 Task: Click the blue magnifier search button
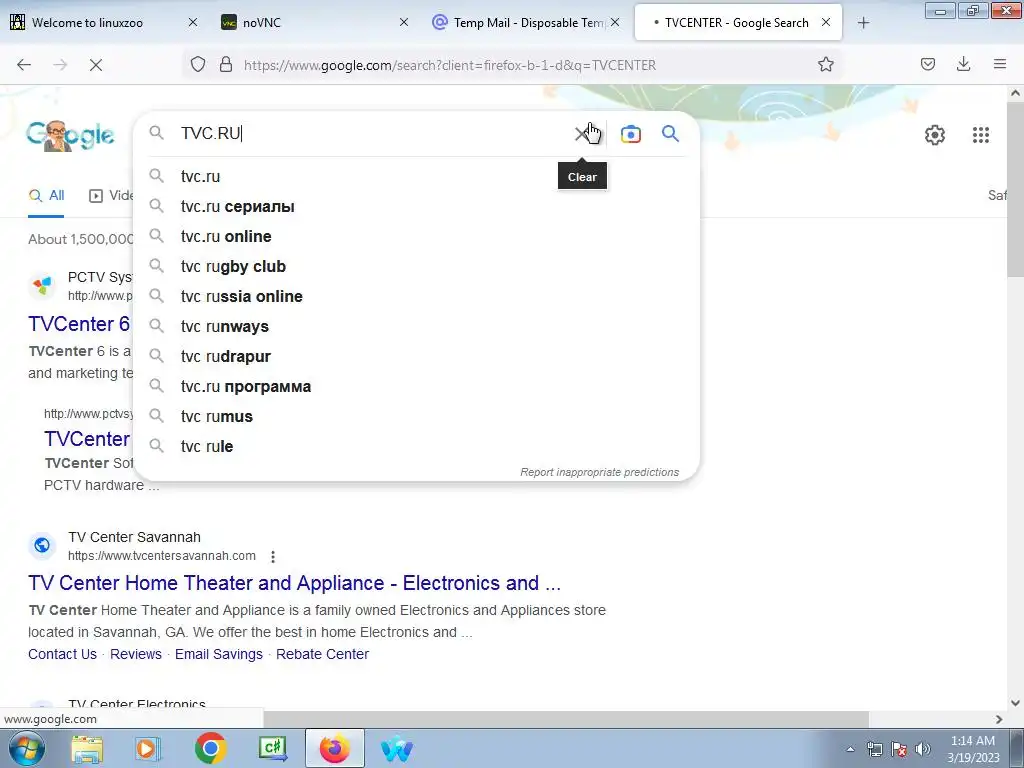pos(671,134)
